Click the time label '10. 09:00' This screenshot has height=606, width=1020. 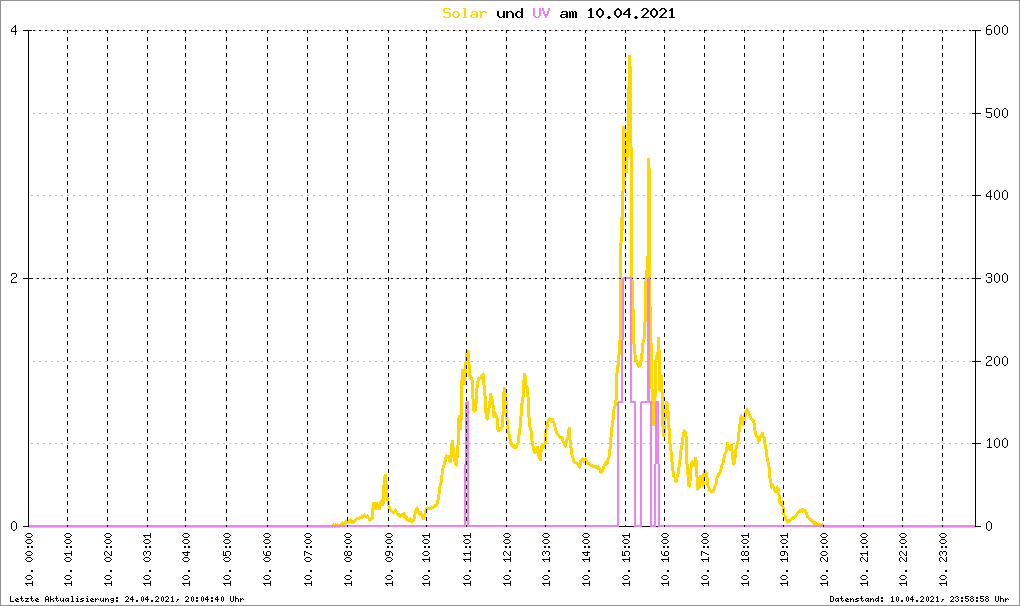tap(389, 560)
